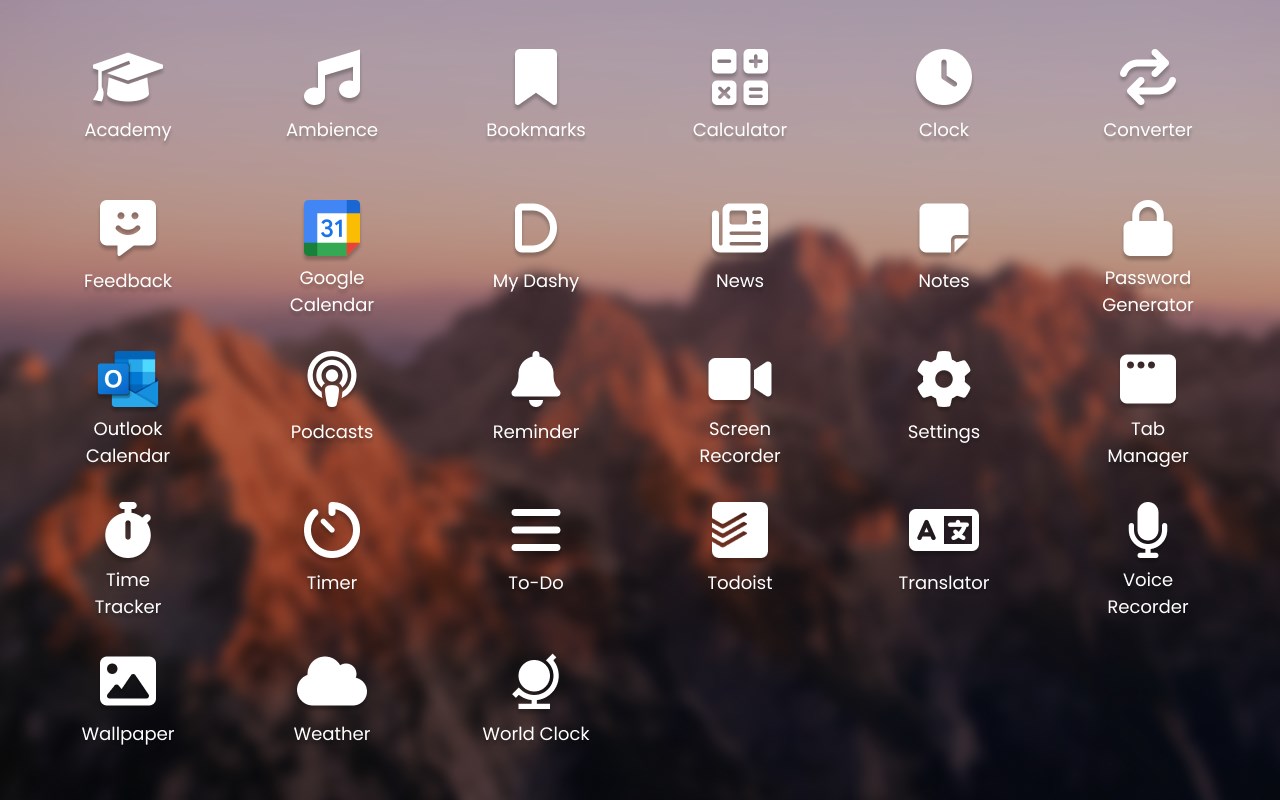The height and width of the screenshot is (800, 1280).
Task: Click the Converter arrows icon
Action: pyautogui.click(x=1148, y=78)
